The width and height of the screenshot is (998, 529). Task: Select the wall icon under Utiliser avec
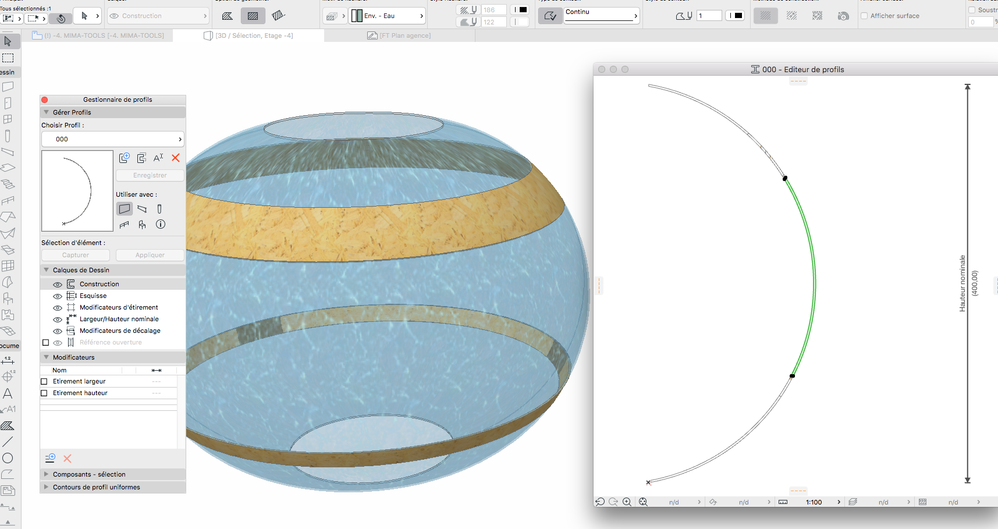tap(124, 209)
